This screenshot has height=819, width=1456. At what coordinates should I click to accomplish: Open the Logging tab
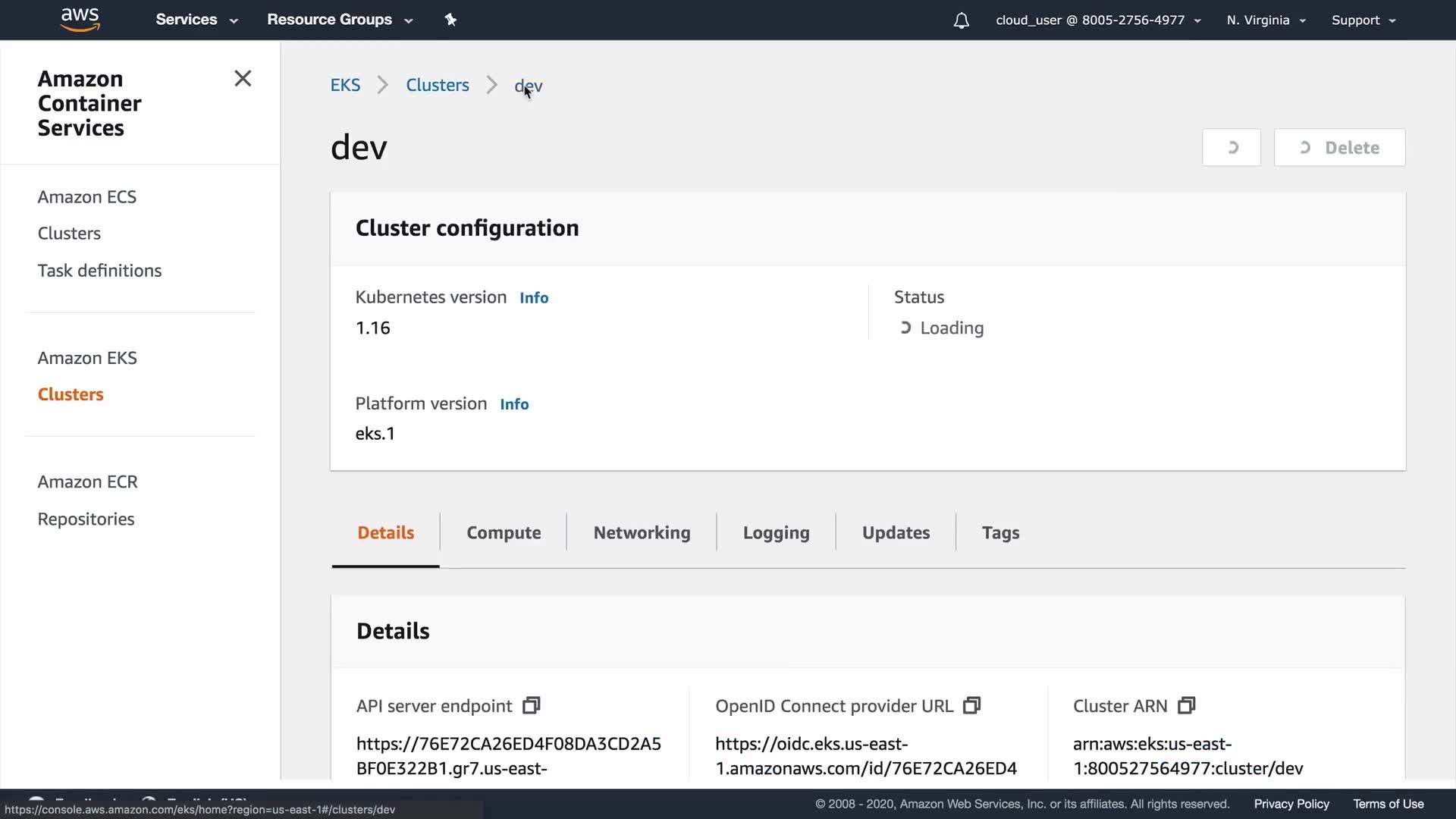click(776, 533)
